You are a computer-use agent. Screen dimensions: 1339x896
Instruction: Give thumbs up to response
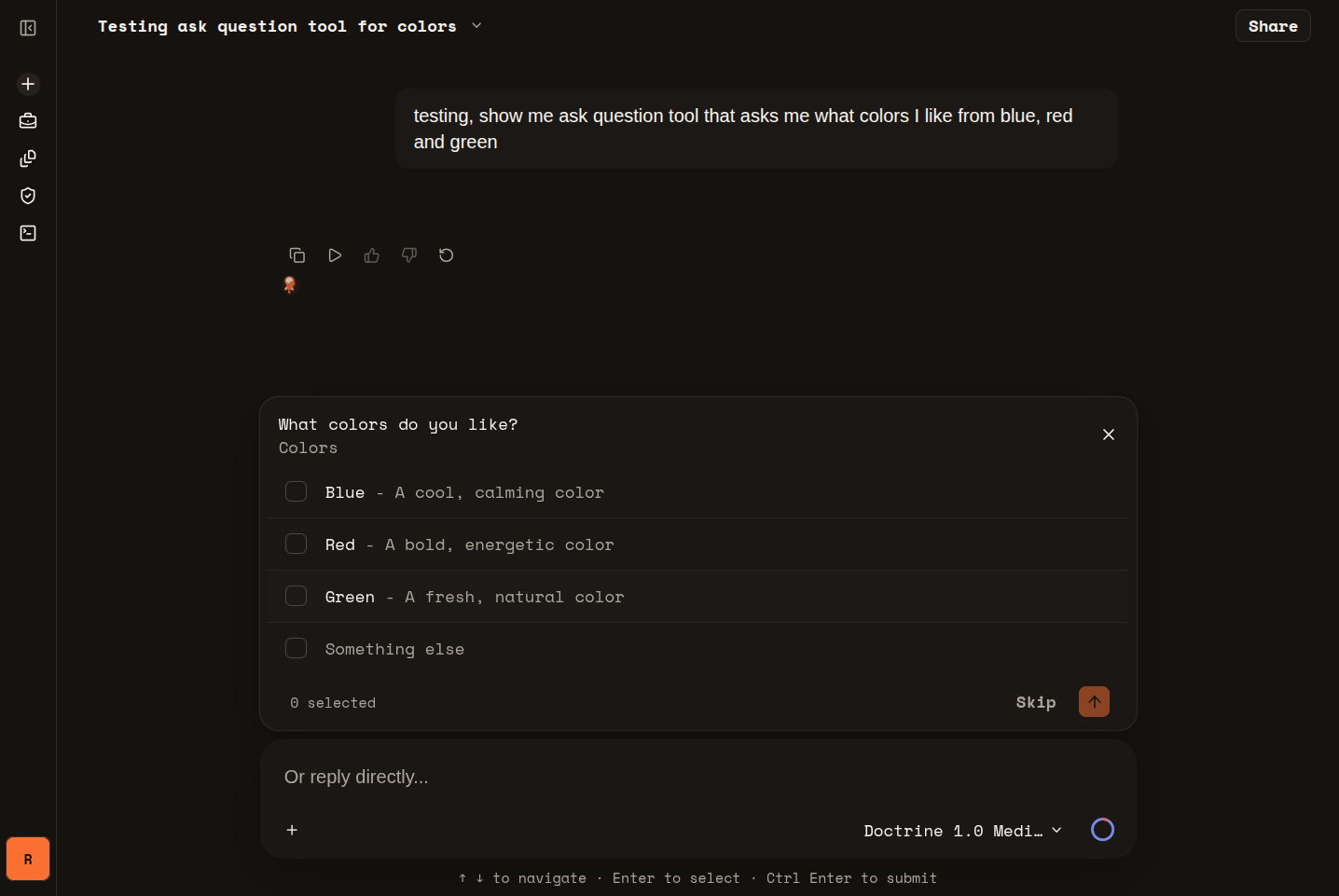tap(372, 255)
